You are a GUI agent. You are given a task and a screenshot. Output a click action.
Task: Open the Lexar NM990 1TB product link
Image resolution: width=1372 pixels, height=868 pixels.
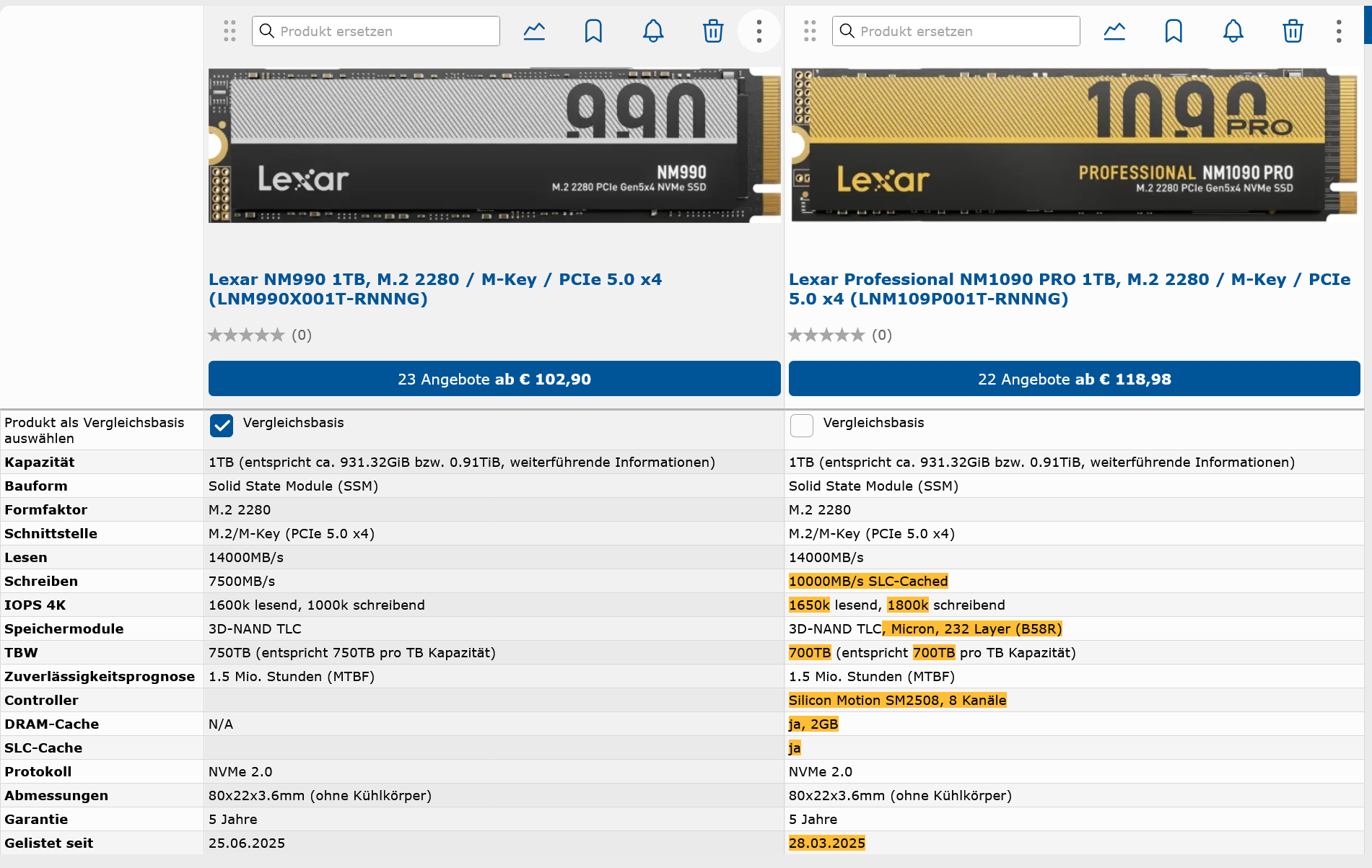[x=435, y=289]
